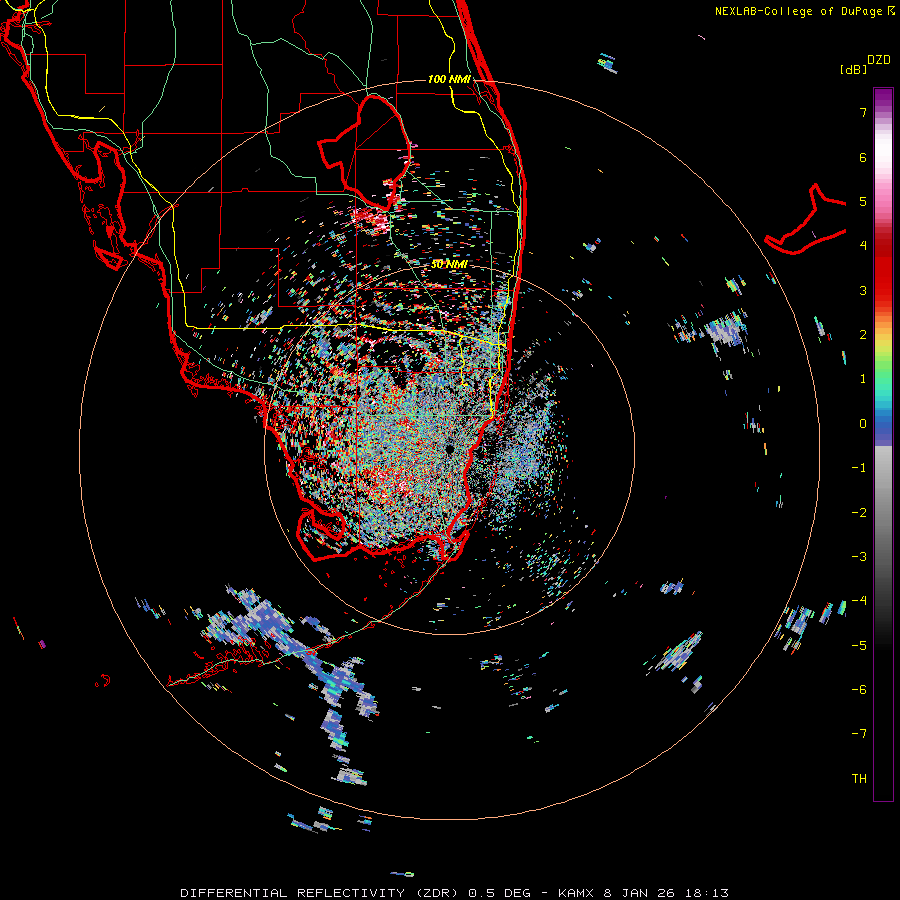The width and height of the screenshot is (900, 900).
Task: Click the 2 label on the color scale
Action: point(863,334)
